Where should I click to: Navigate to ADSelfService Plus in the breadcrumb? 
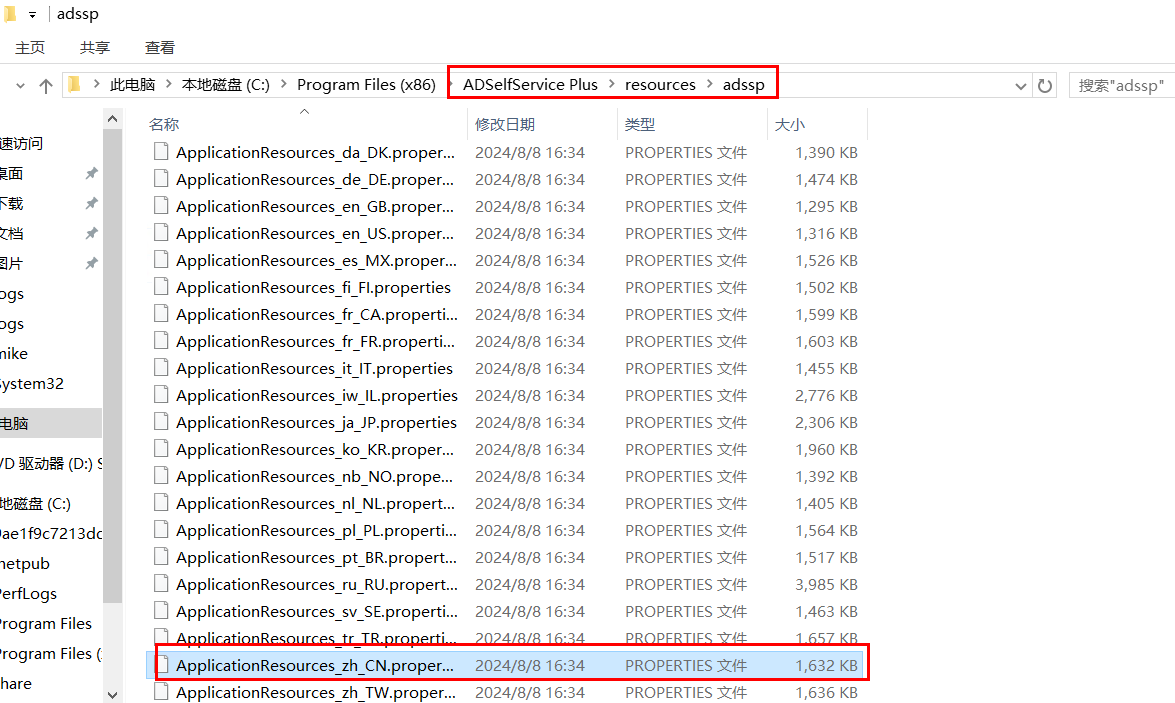tap(531, 85)
